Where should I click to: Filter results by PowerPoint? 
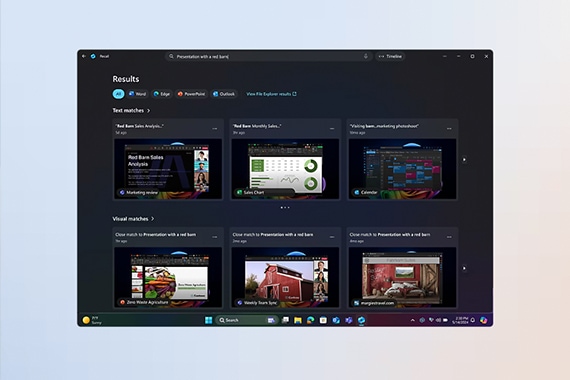(192, 94)
